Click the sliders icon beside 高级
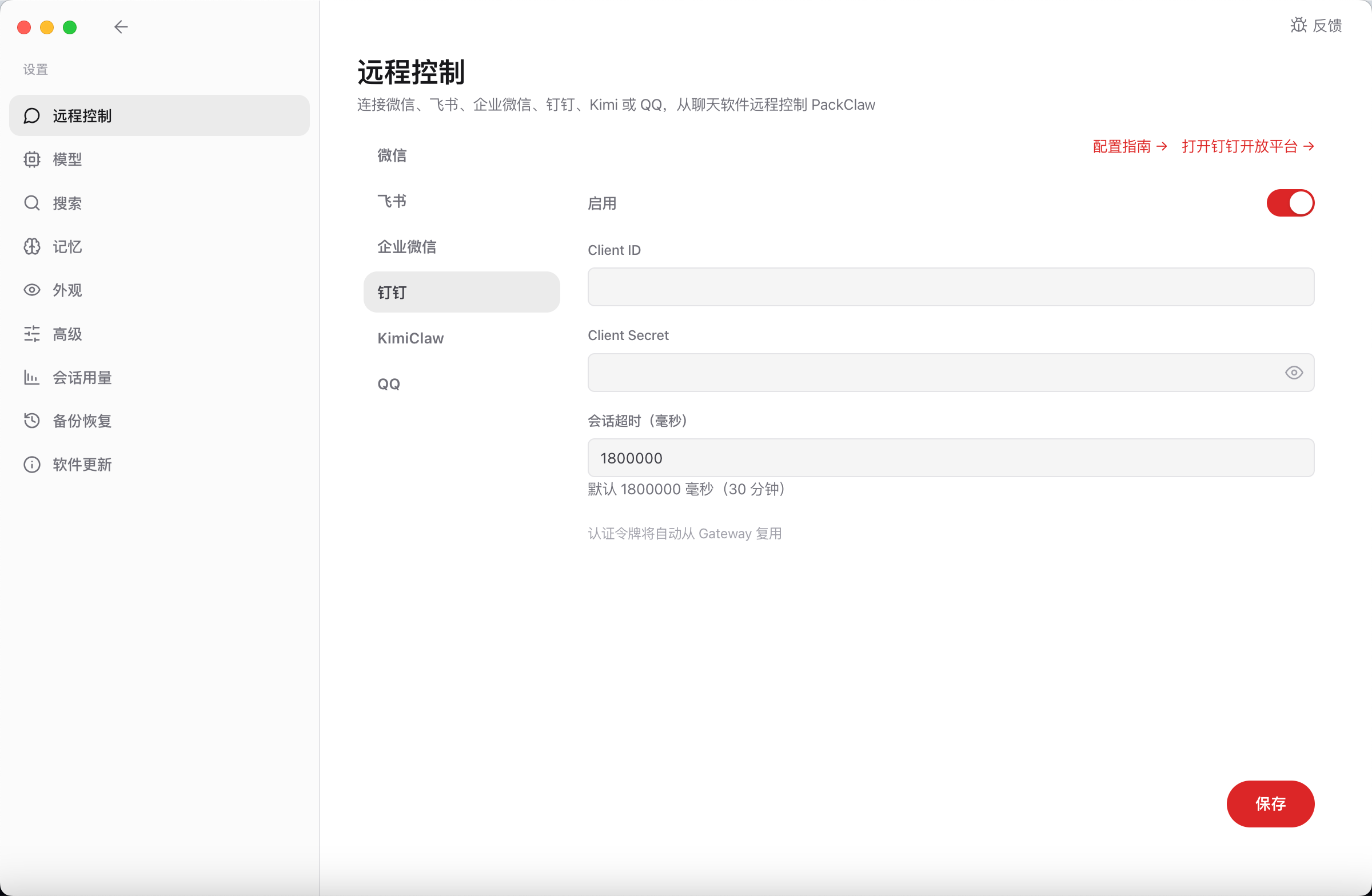 pyautogui.click(x=31, y=334)
